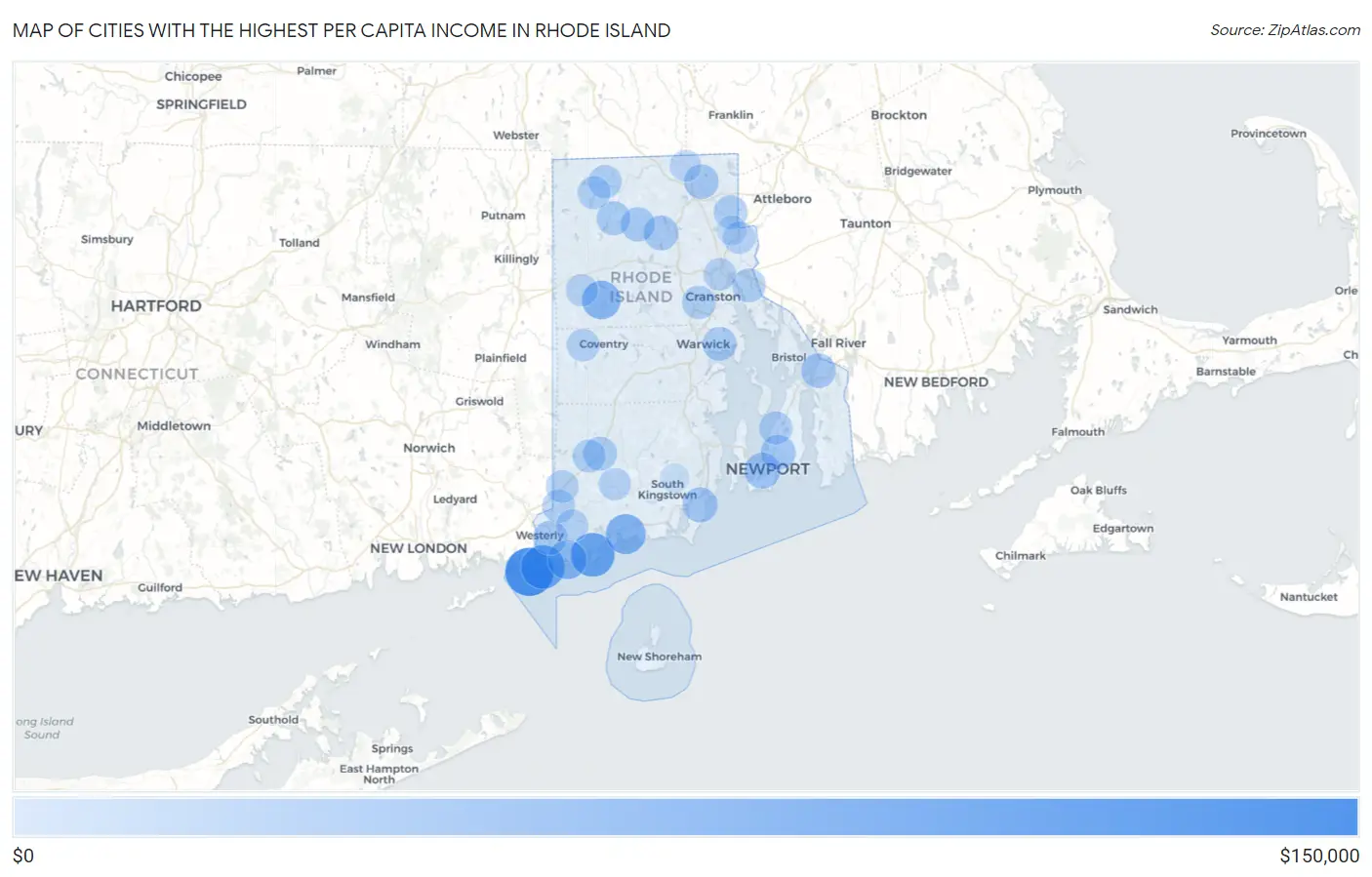The image size is (1372, 877).
Task: Click the Sandwich label
Action: tap(1130, 310)
